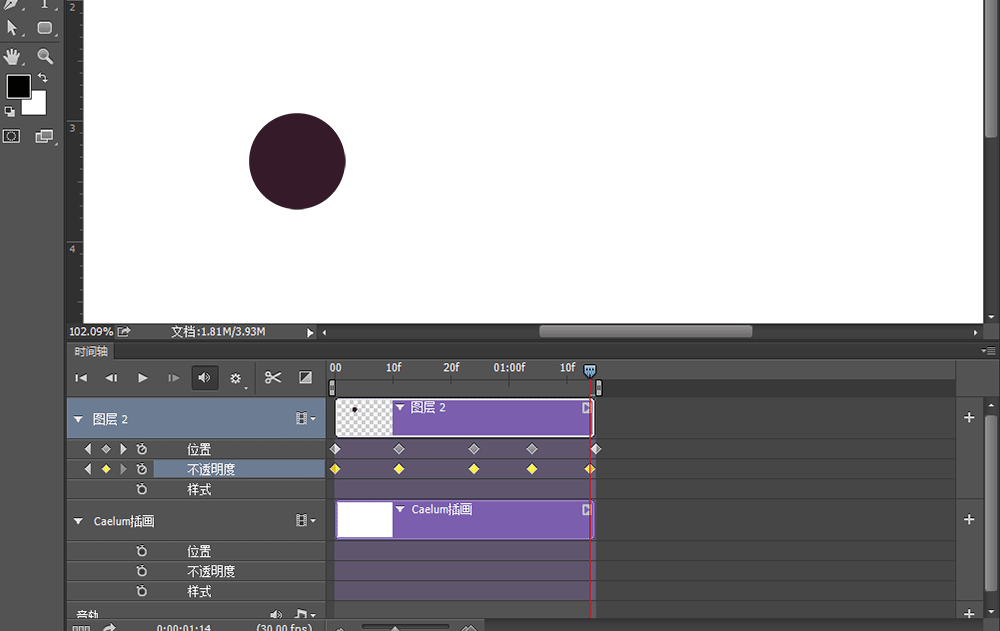Viewport: 1000px width, 631px height.
Task: Open the transition selection icon
Action: (304, 378)
